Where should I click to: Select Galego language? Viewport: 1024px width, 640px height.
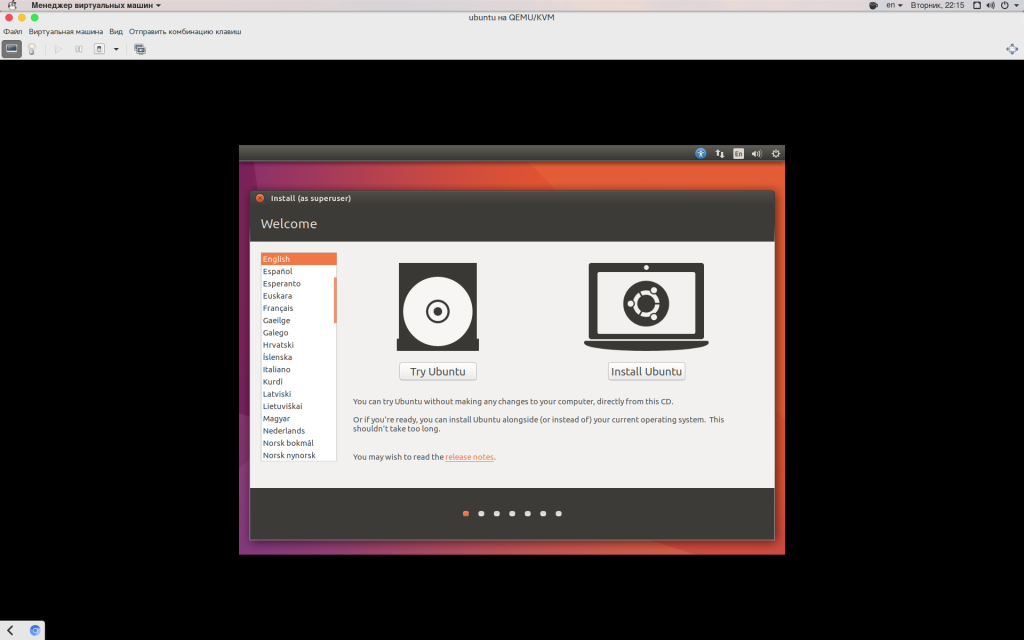298,332
